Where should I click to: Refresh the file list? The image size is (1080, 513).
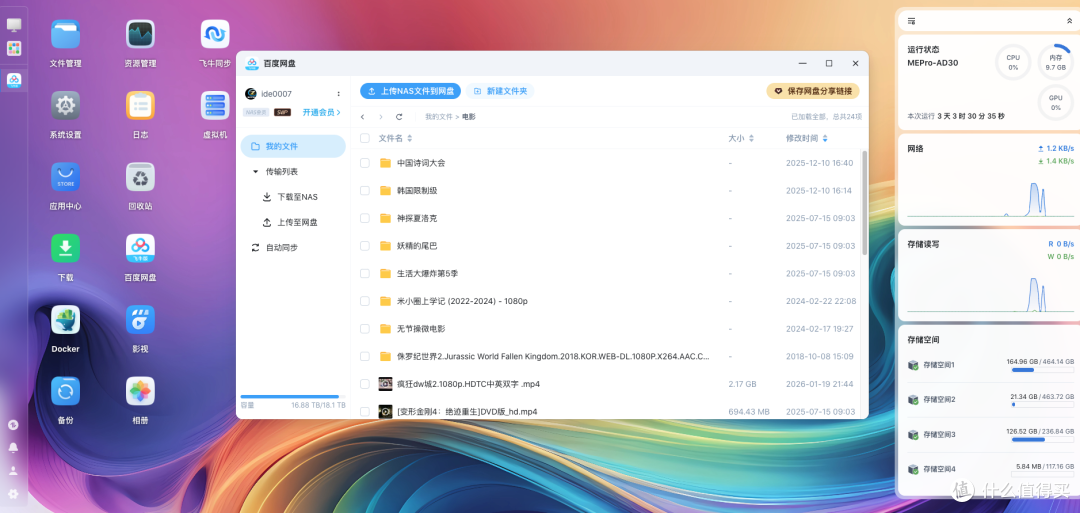[399, 117]
